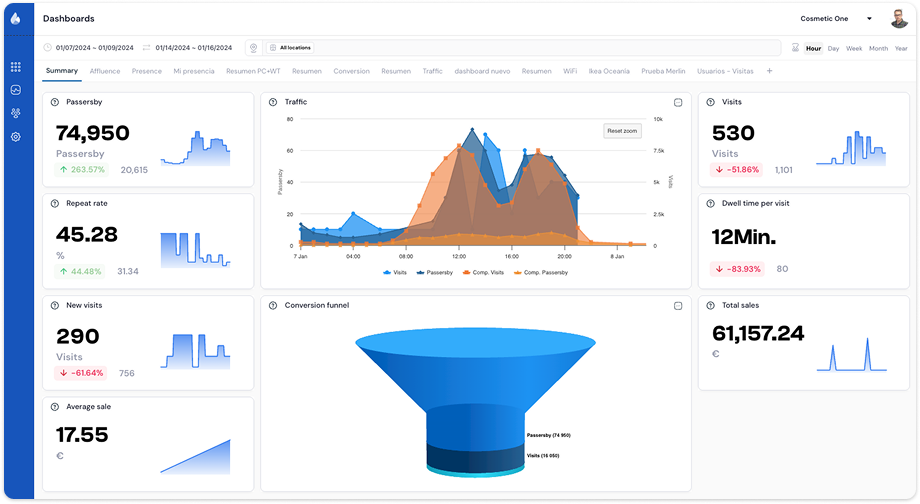This screenshot has height=504, width=920.
Task: Select the Month time granularity button
Action: click(878, 48)
